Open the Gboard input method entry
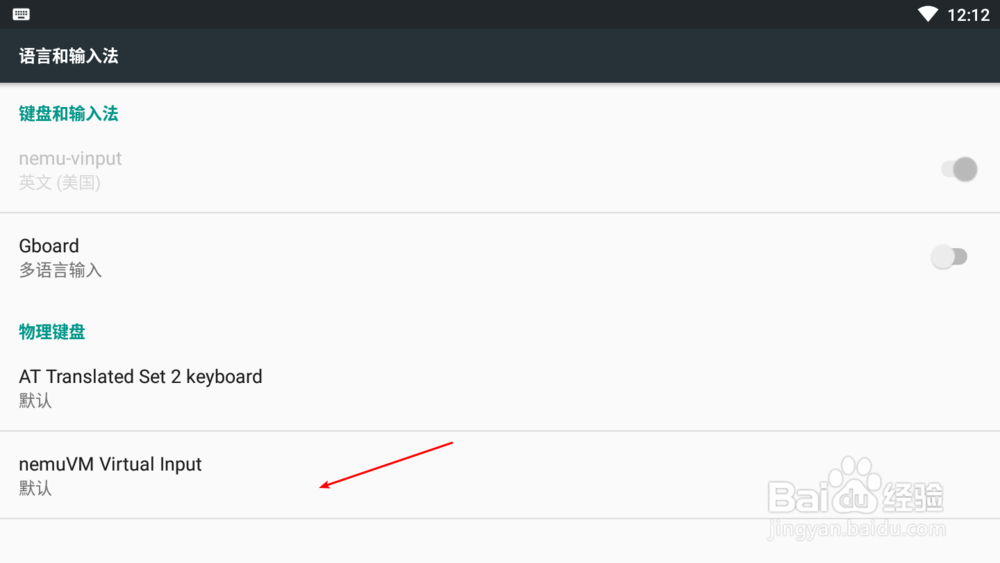Viewport: 1000px width, 563px height. click(49, 246)
